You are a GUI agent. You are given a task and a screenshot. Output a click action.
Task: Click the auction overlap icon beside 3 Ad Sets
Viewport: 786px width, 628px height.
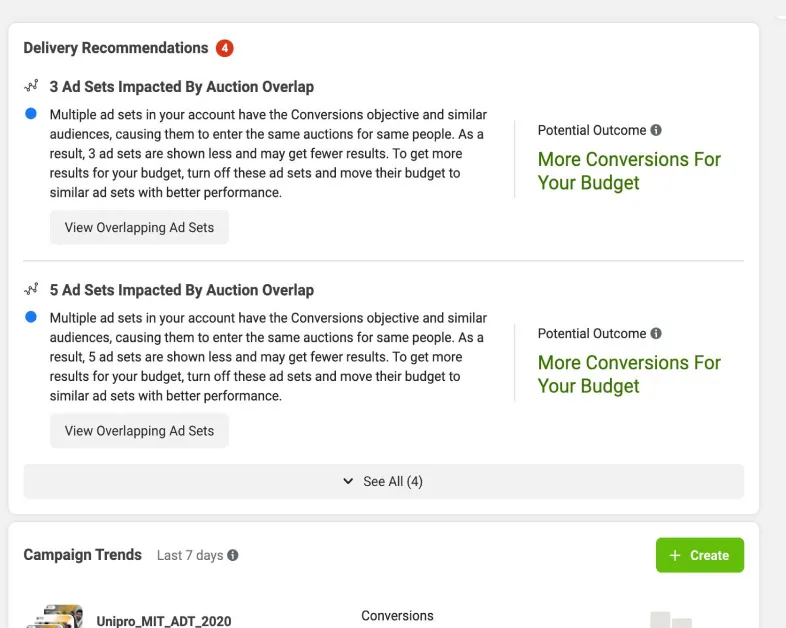tap(31, 87)
